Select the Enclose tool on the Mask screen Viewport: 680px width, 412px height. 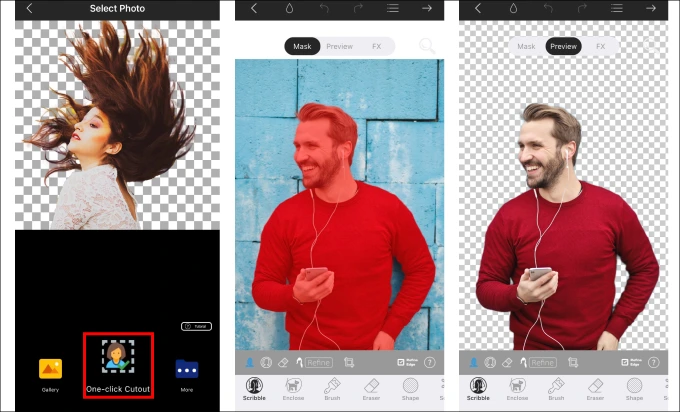point(293,389)
